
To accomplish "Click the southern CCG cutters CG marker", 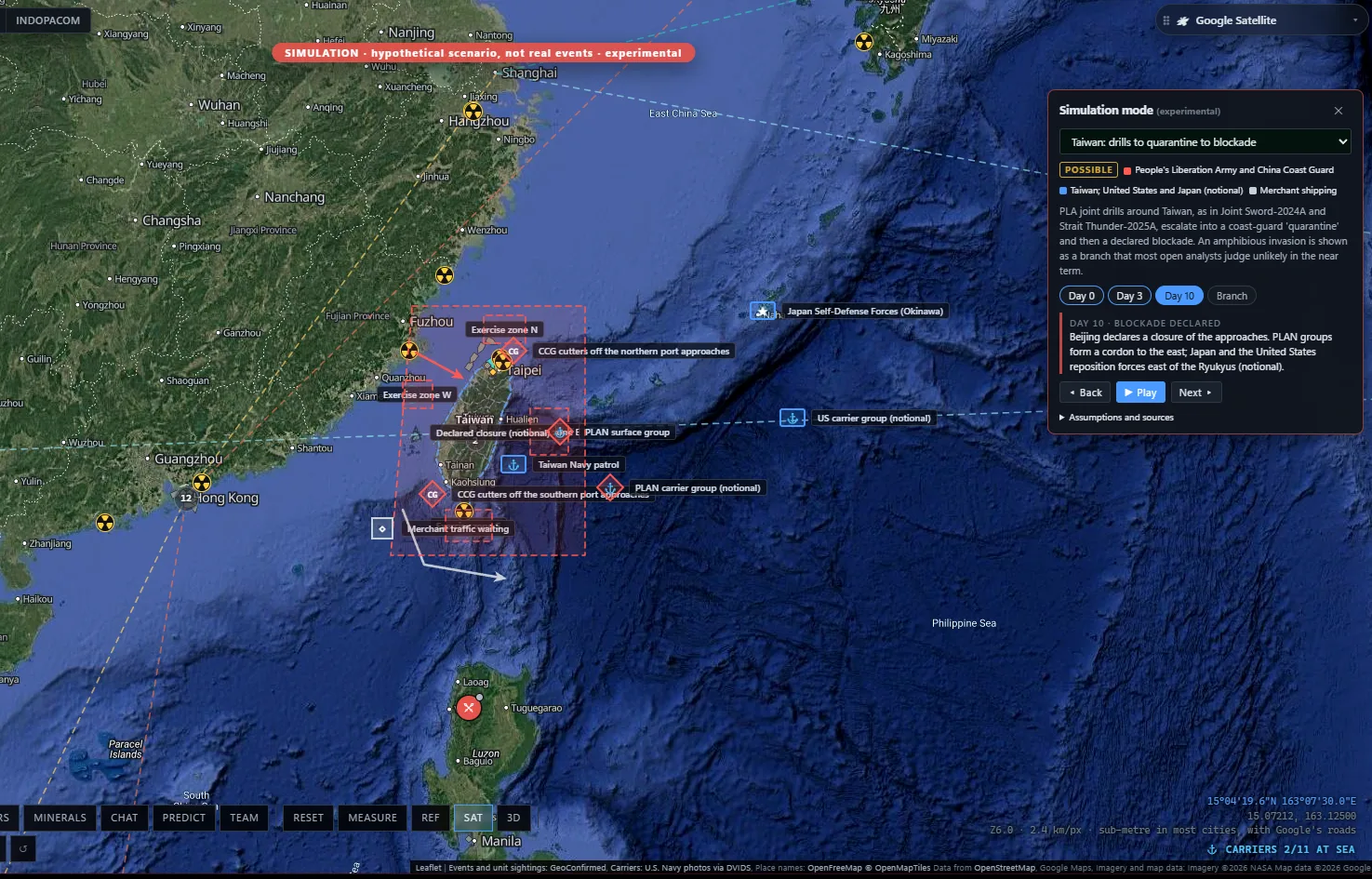I will point(433,494).
